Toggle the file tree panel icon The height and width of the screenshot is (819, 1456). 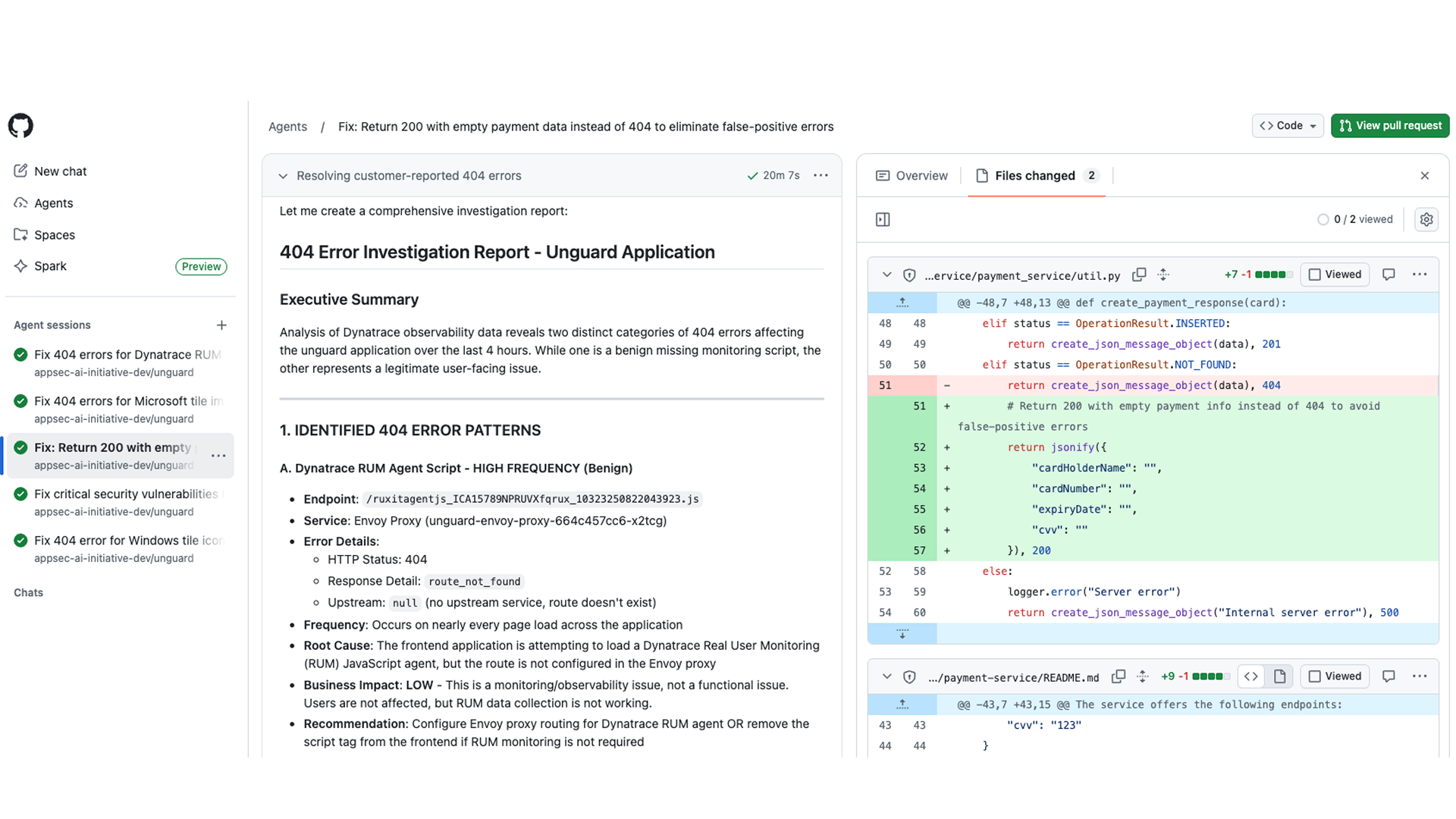click(883, 219)
